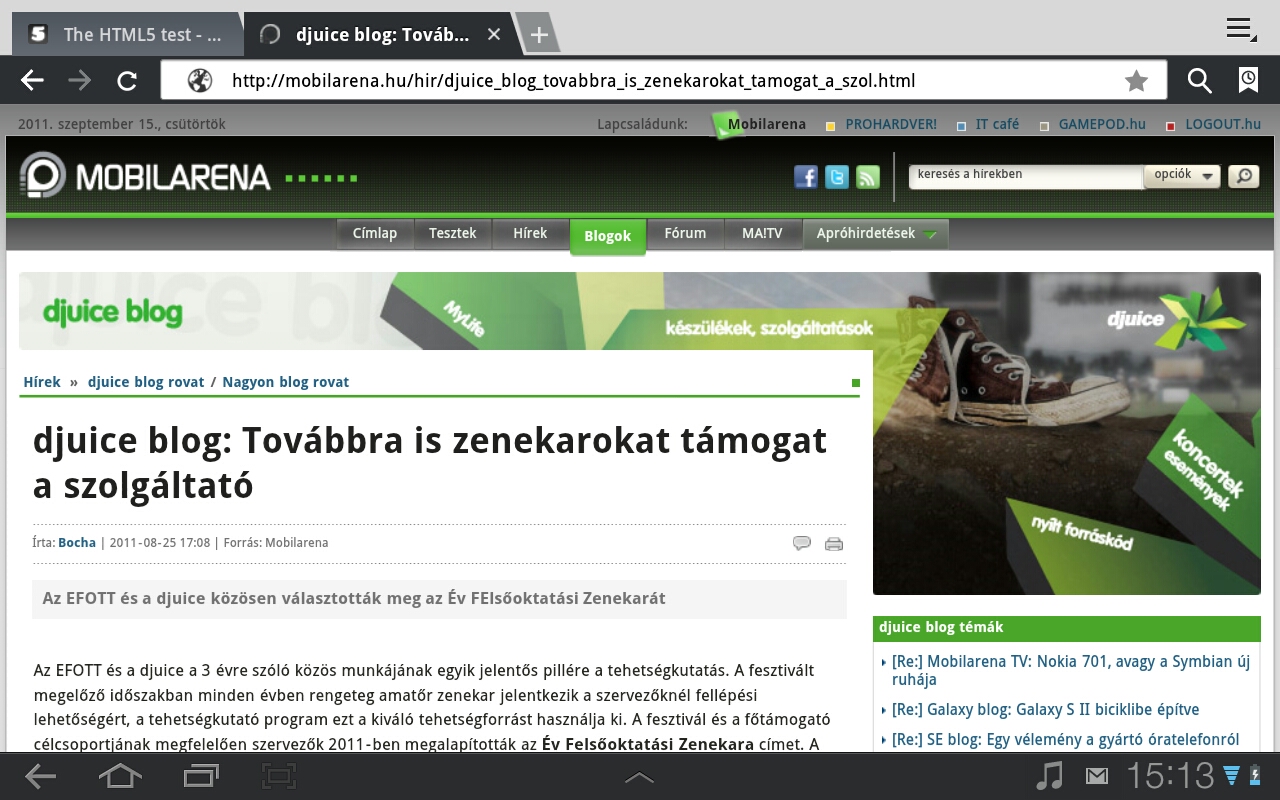Select the Blogok menu item
Image resolution: width=1280 pixels, height=800 pixels.
(608, 236)
